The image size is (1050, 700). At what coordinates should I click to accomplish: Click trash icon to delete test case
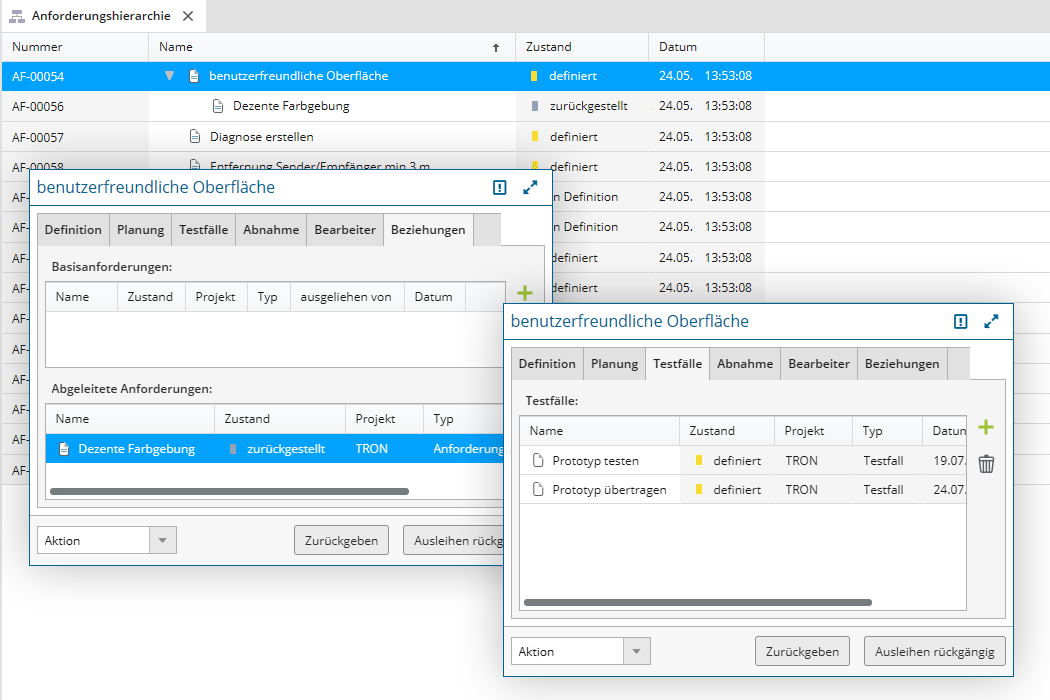coord(986,464)
